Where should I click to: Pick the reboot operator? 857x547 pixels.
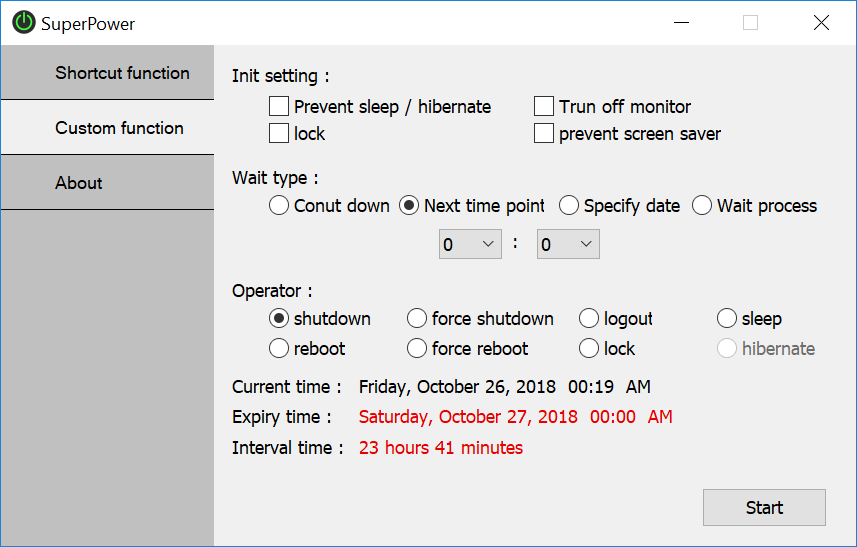pyautogui.click(x=280, y=349)
